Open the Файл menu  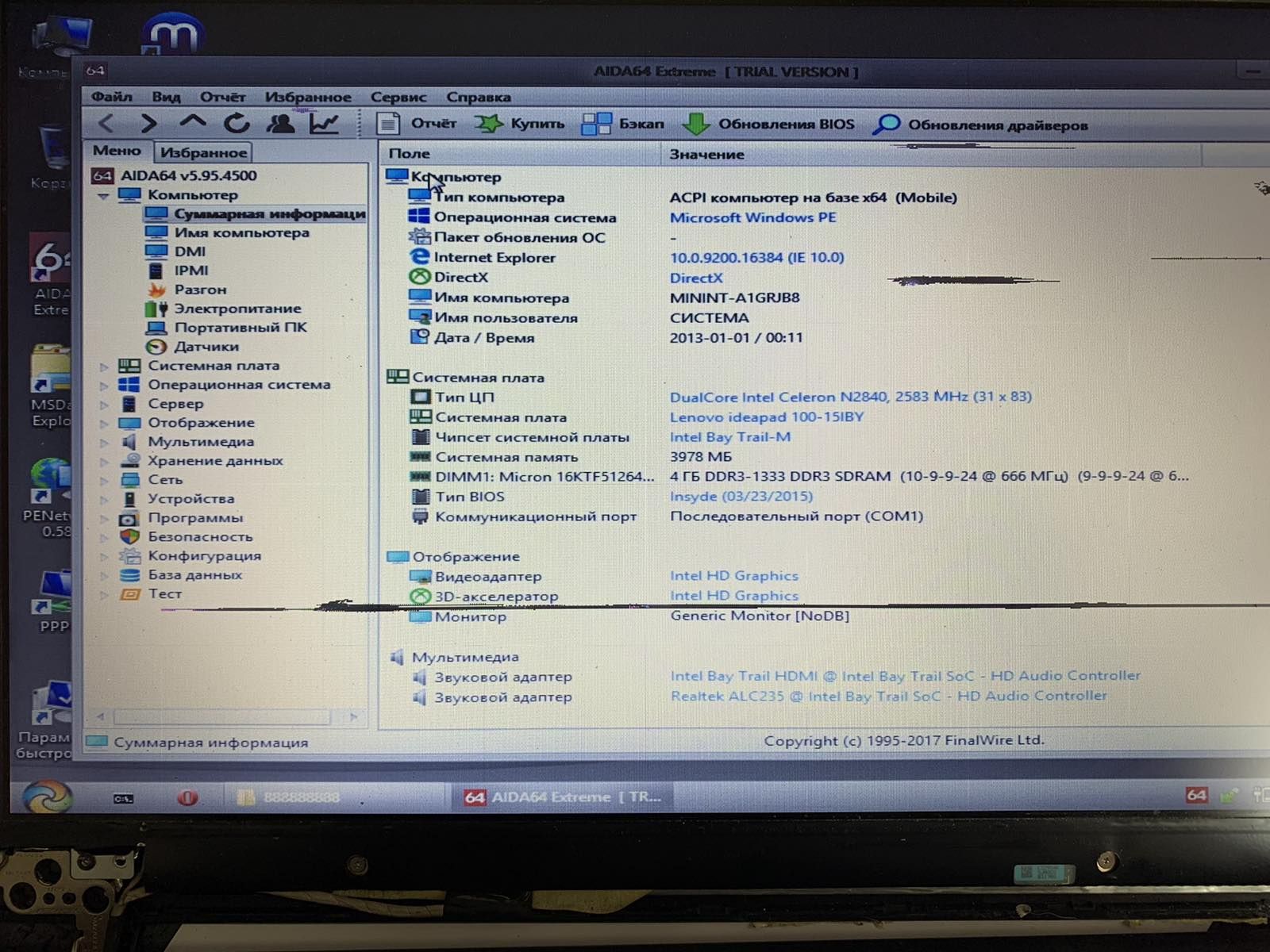(112, 97)
